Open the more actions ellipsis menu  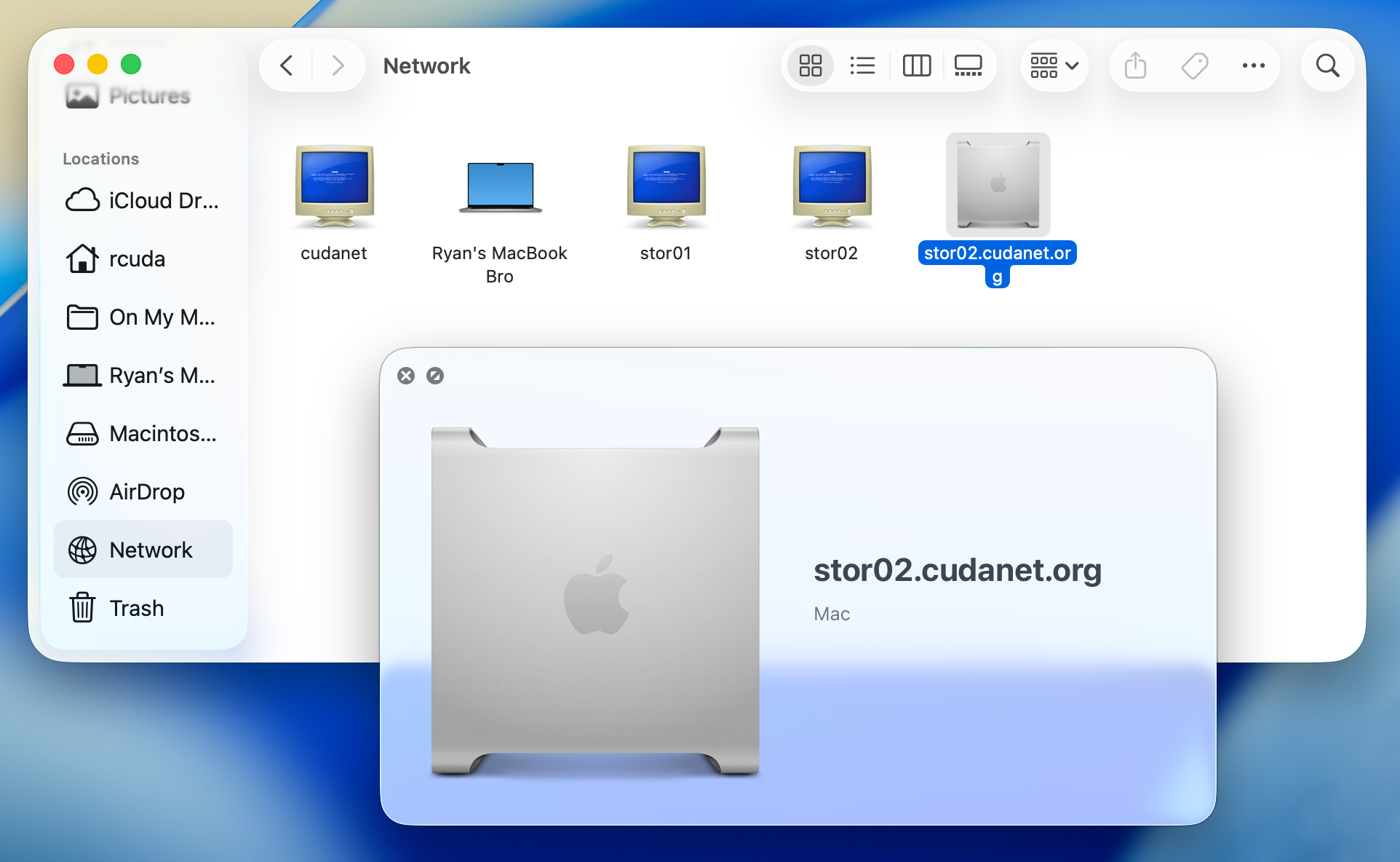click(1253, 66)
